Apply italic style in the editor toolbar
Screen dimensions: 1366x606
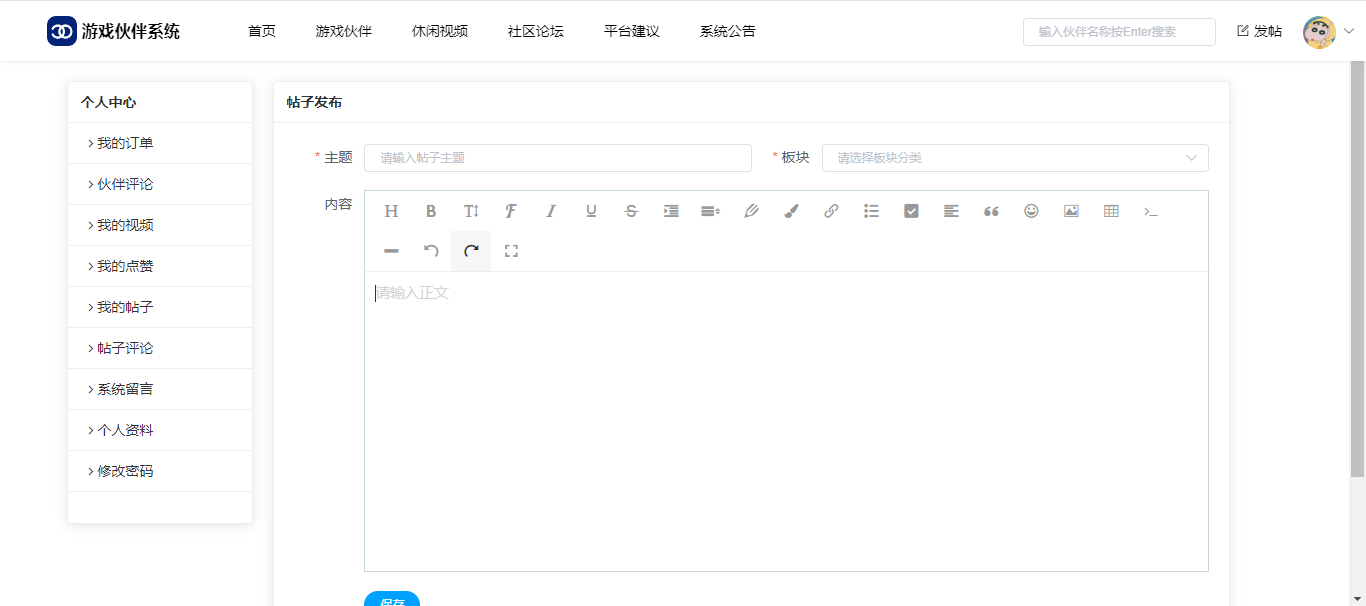(x=551, y=211)
